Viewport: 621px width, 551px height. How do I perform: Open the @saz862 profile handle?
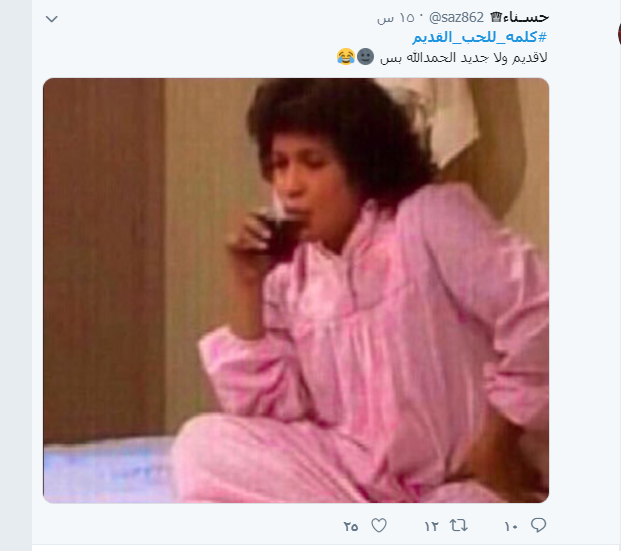click(456, 17)
